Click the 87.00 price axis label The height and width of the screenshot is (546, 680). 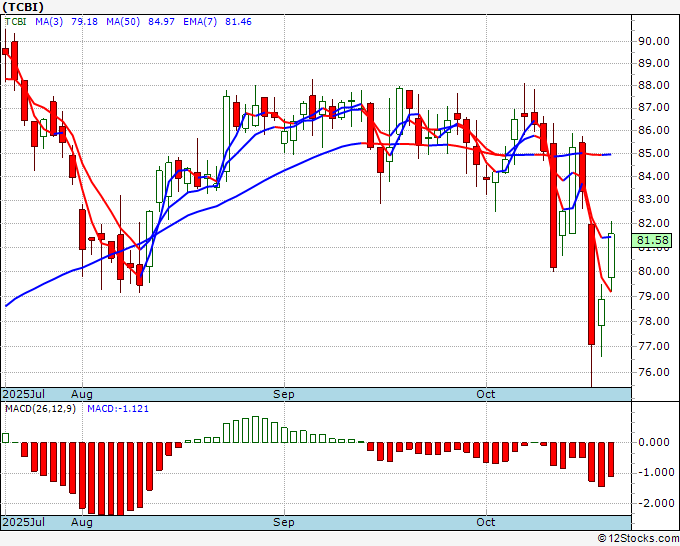click(654, 108)
